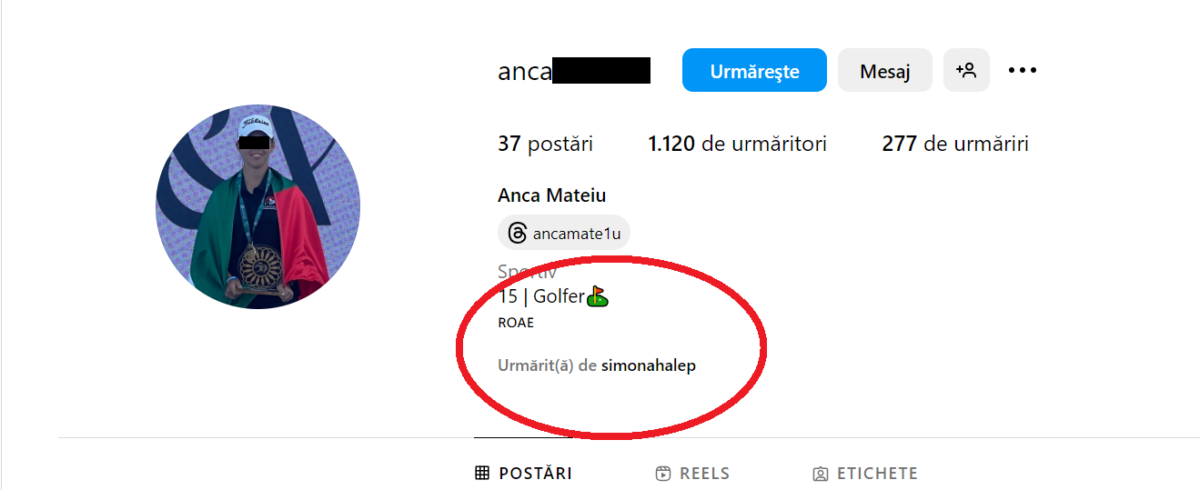The image size is (1200, 490).
Task: Switch to the ETICHETE tab
Action: pos(865,473)
